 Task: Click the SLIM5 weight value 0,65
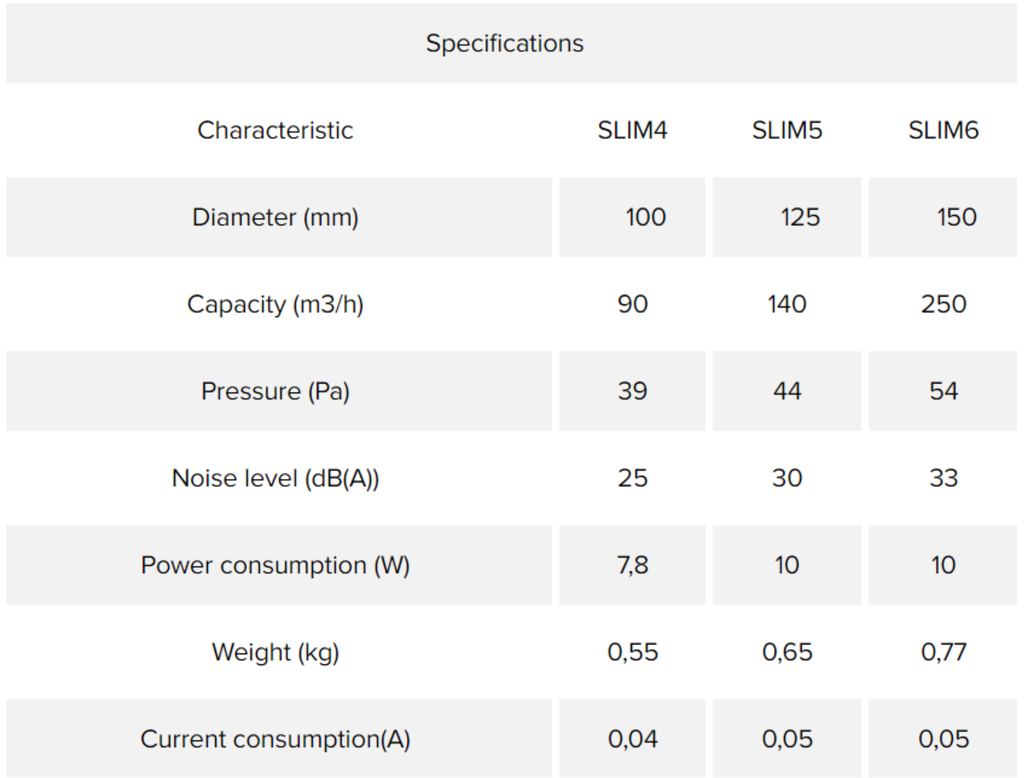point(786,652)
